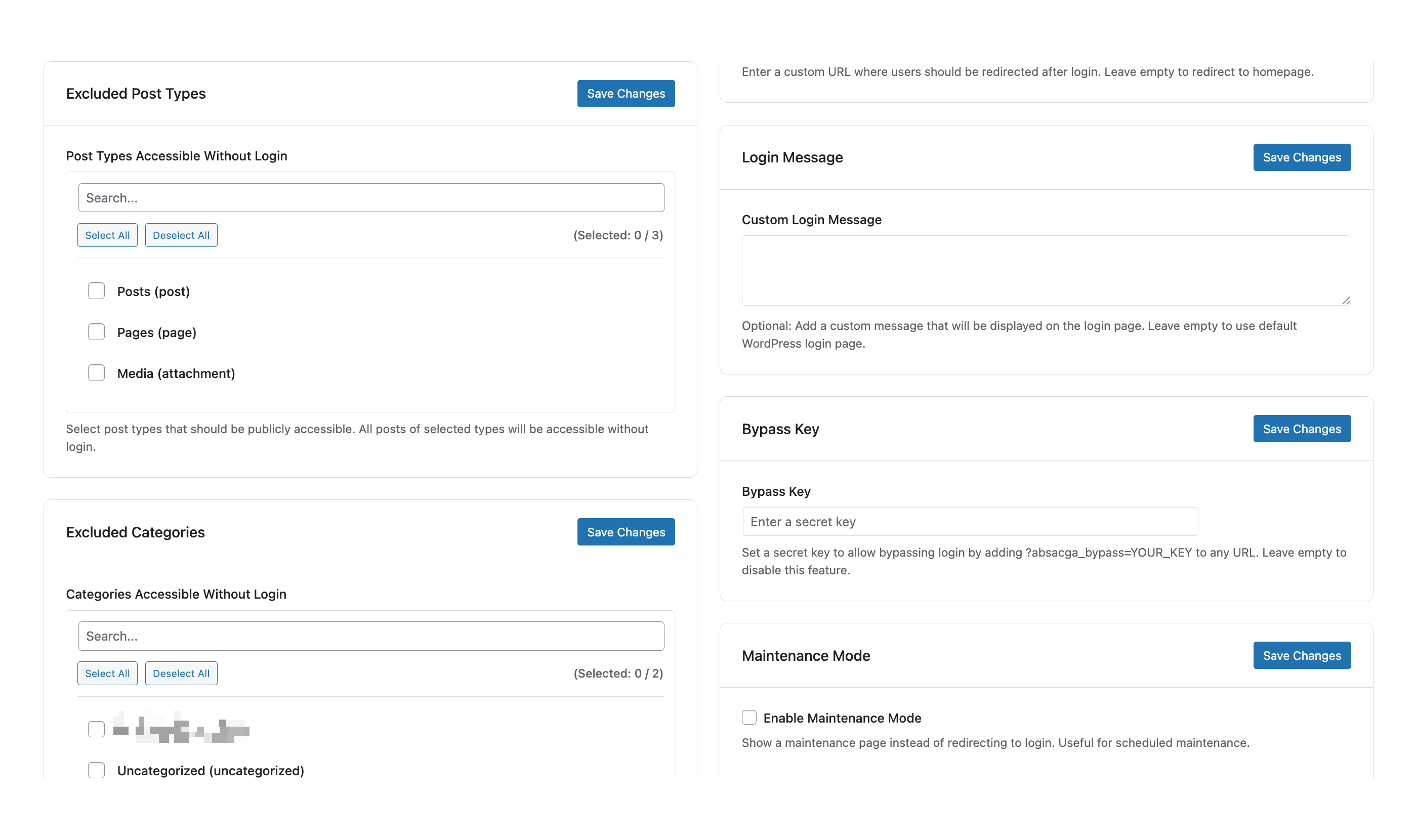The width and height of the screenshot is (1415, 840).
Task: Check the Pages (page) checkbox
Action: pos(96,331)
